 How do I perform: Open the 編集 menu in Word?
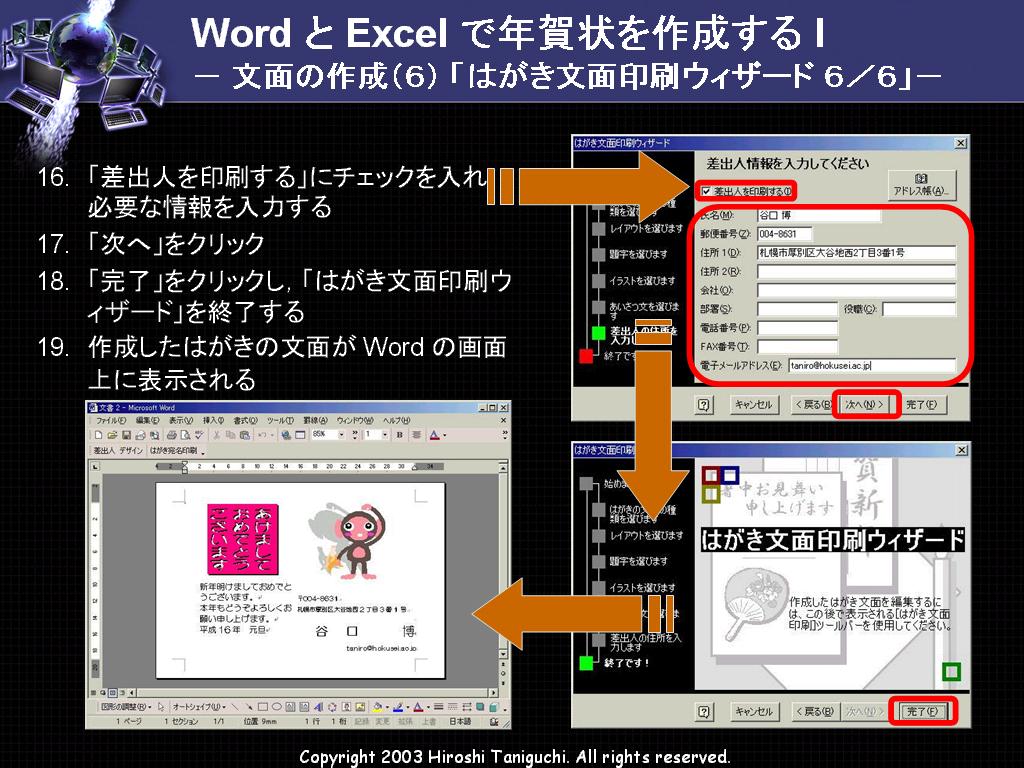coord(148,421)
